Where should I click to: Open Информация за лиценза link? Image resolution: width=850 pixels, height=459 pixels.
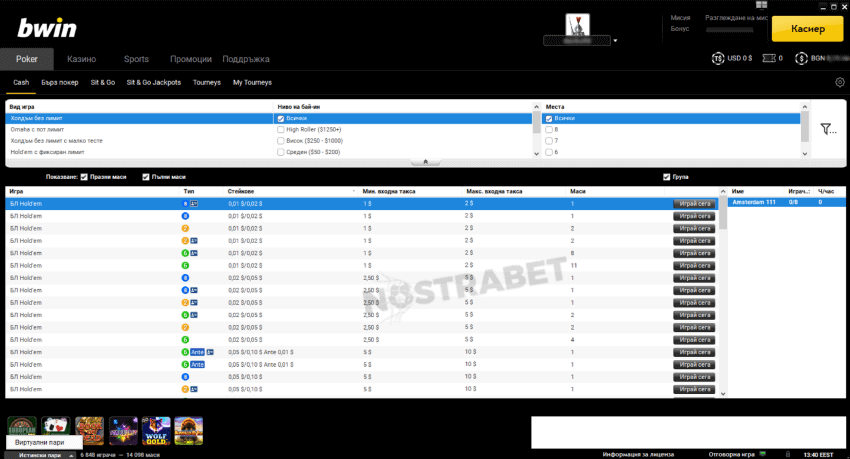coord(638,455)
